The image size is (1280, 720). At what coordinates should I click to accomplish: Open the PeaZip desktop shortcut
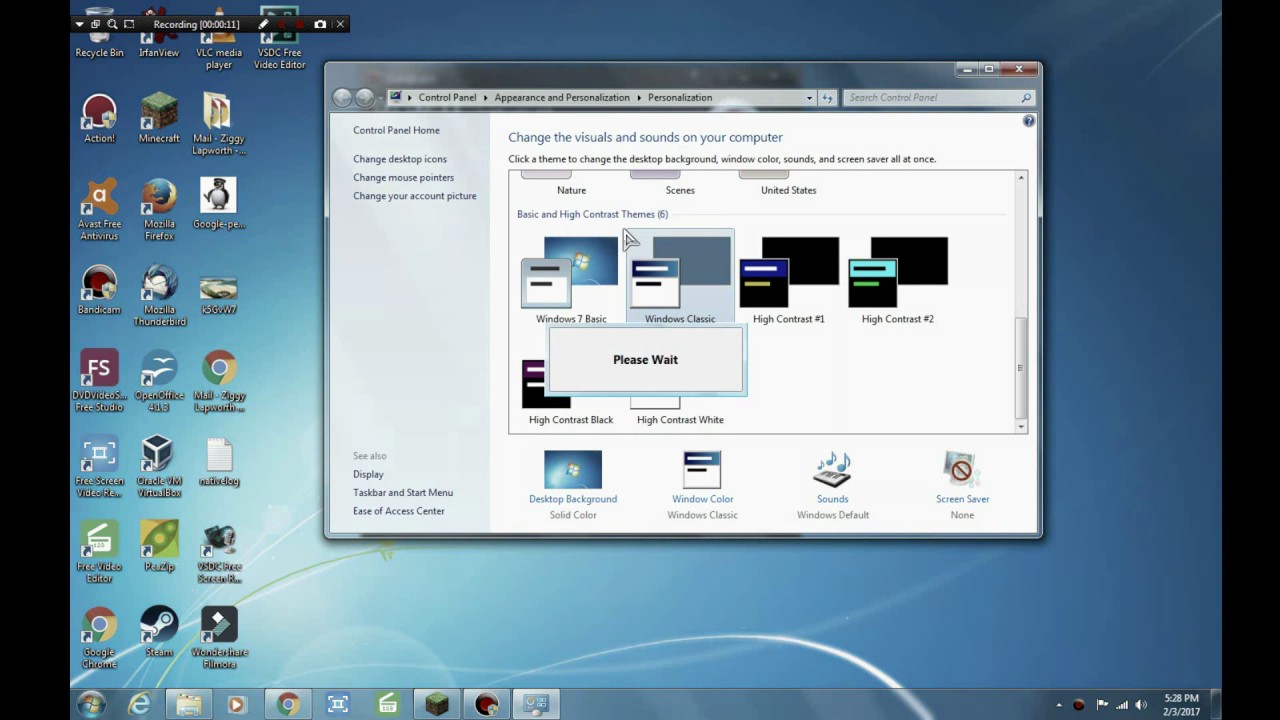coord(159,546)
